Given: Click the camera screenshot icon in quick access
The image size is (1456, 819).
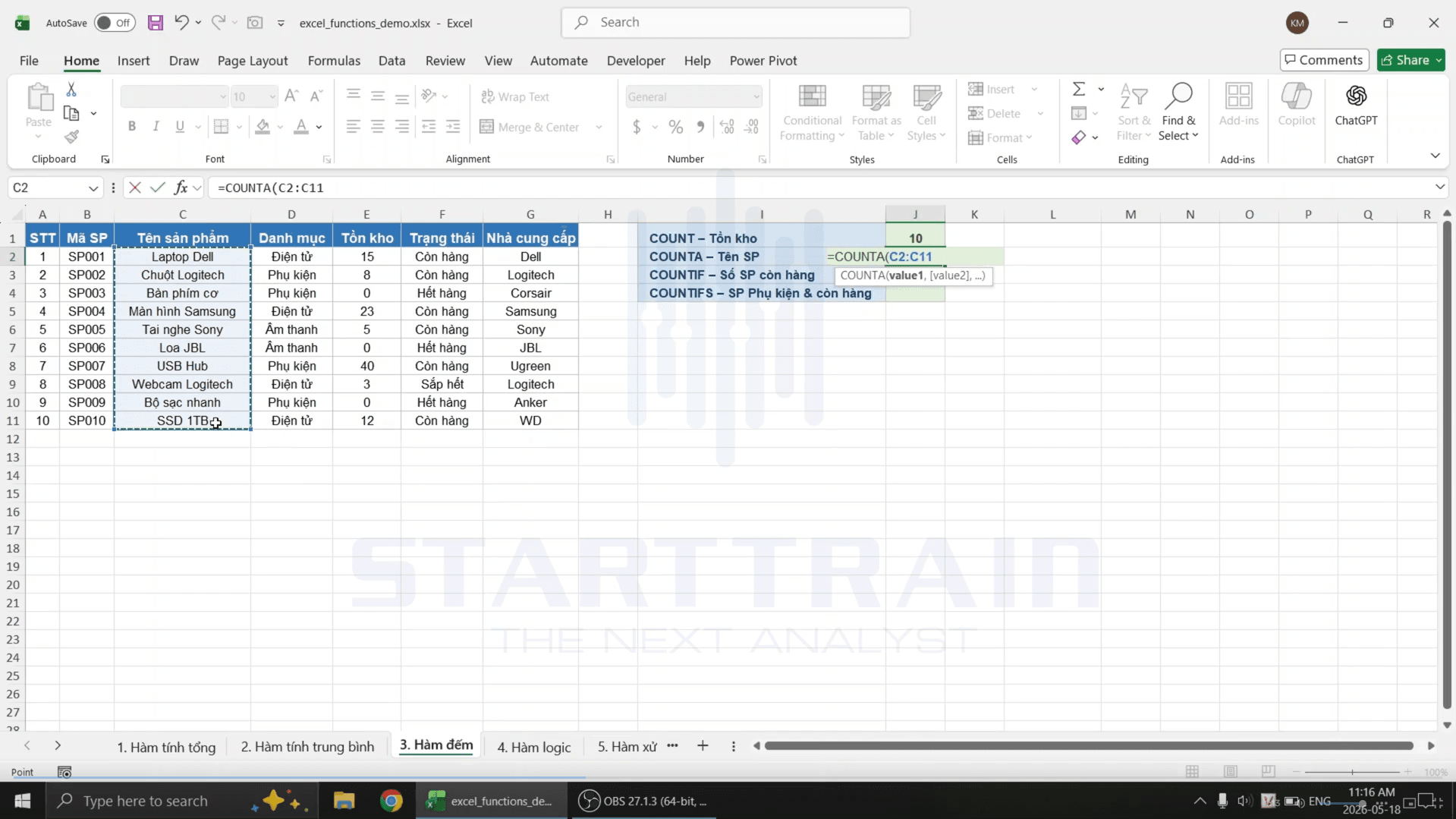Looking at the screenshot, I should click(x=255, y=23).
